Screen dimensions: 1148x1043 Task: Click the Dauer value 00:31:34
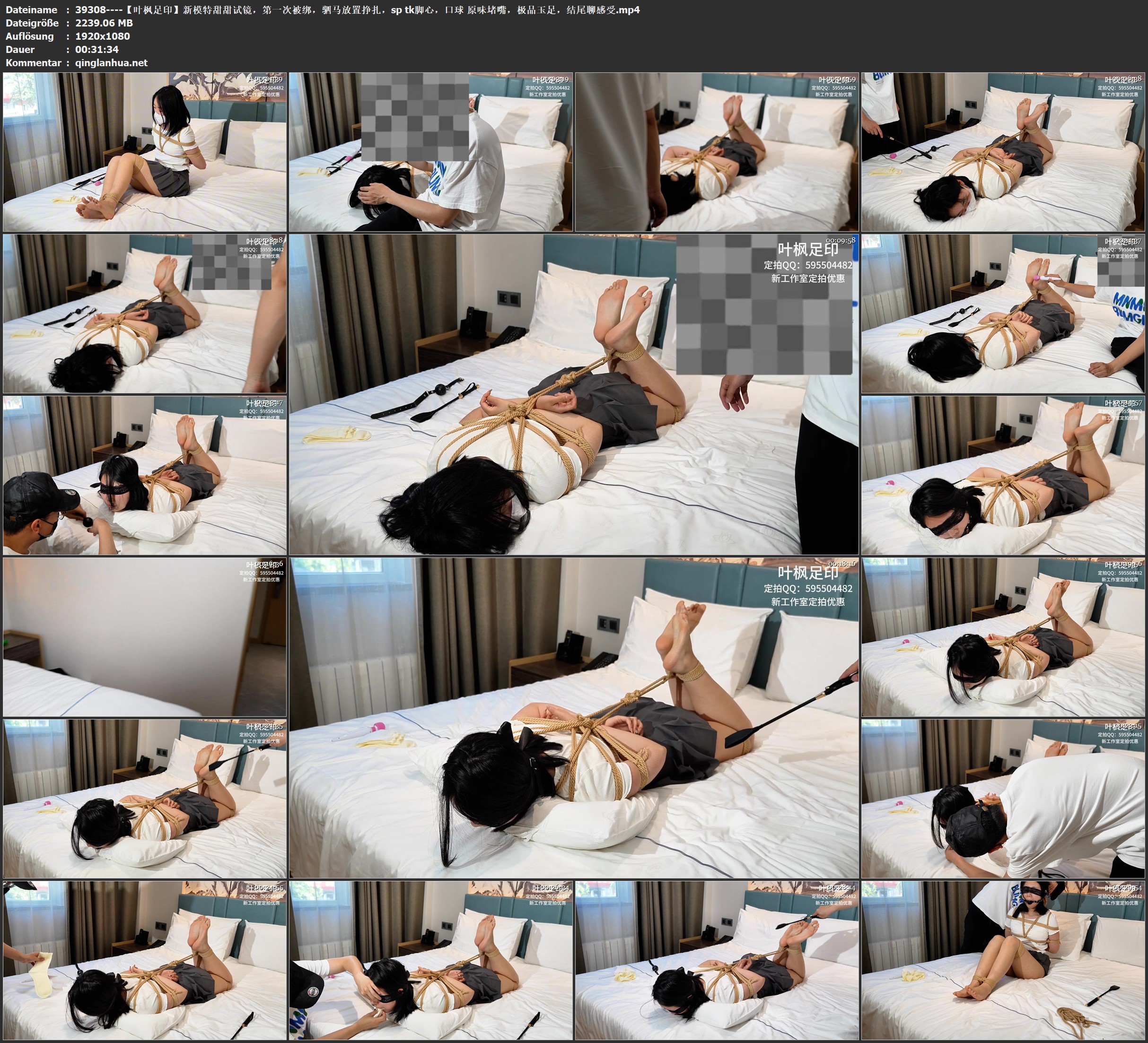click(x=97, y=50)
